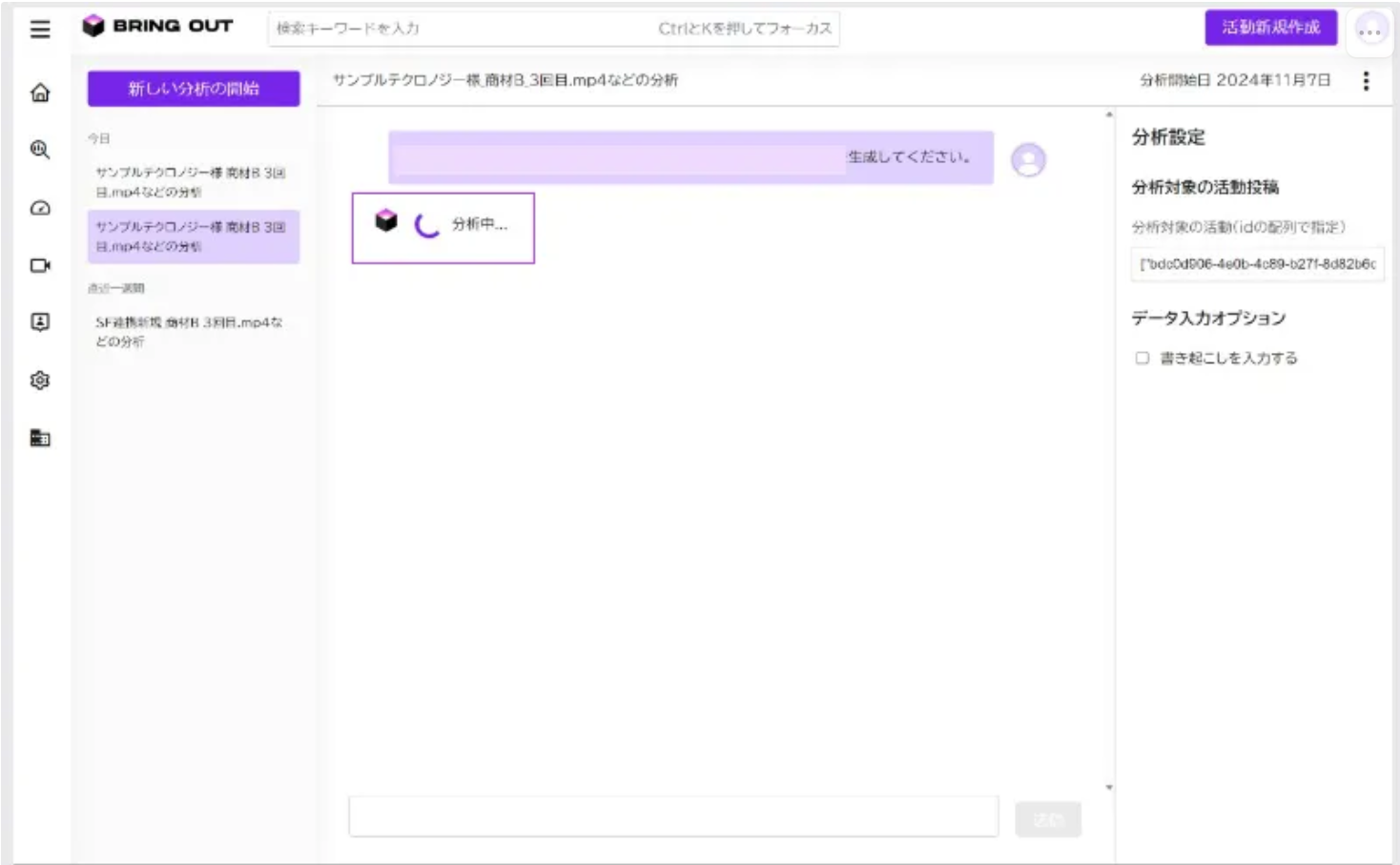
Task: Click the cube icon in 分析中 box
Action: tap(385, 221)
